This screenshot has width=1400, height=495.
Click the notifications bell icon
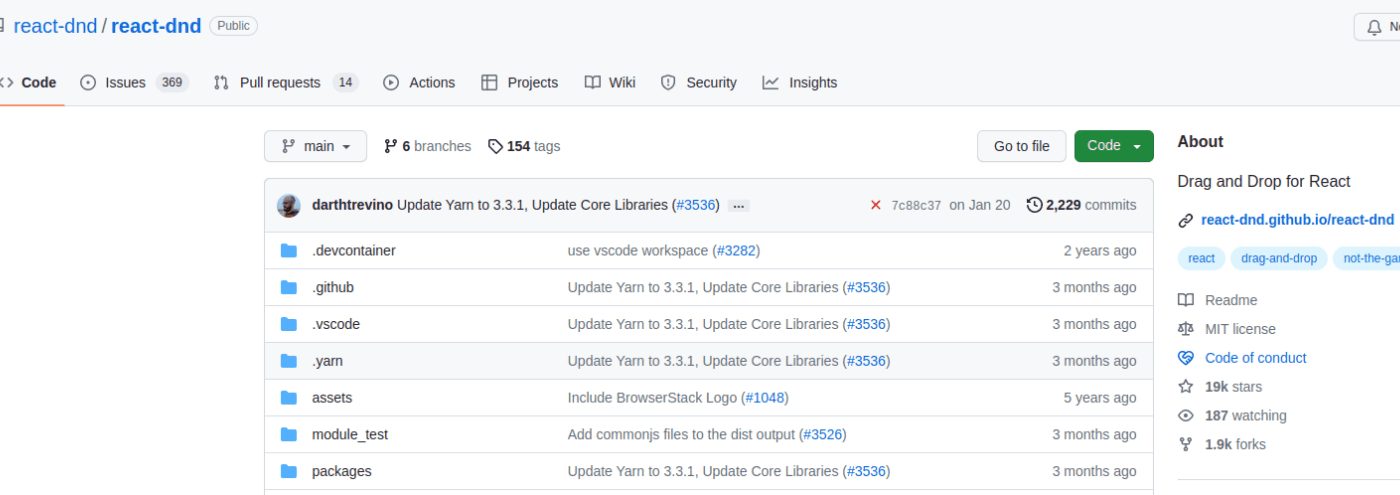(x=1374, y=27)
